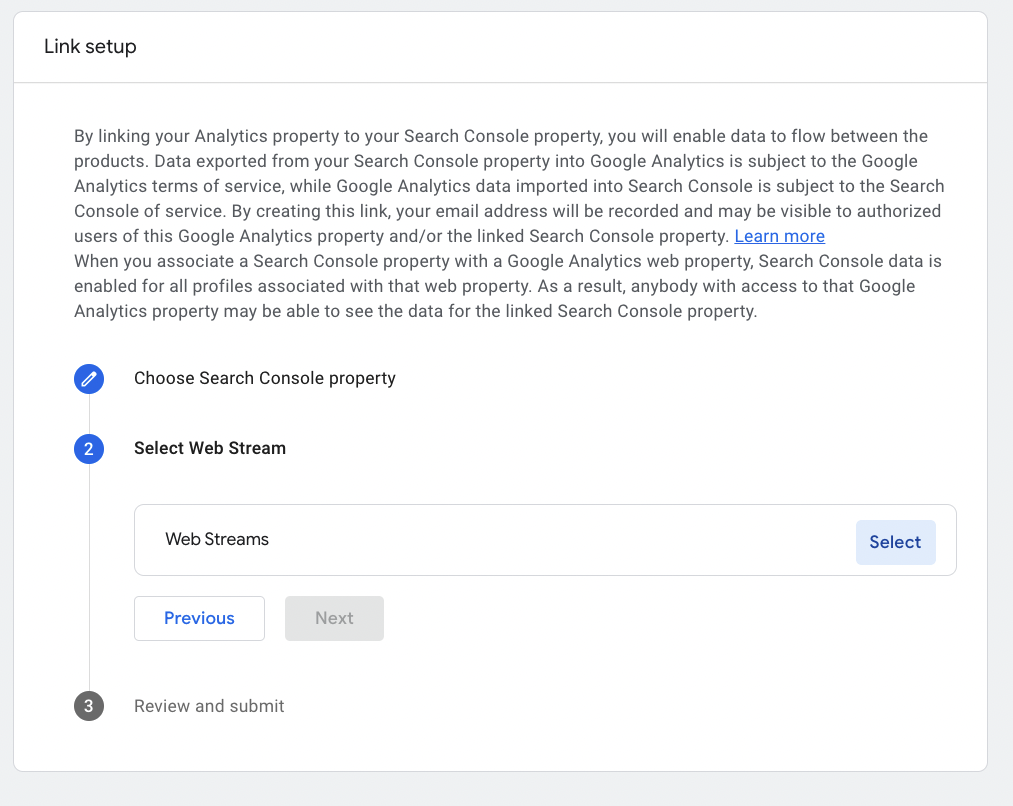
Task: Click the paragraph starting 'When you associate'
Action: pos(500,286)
